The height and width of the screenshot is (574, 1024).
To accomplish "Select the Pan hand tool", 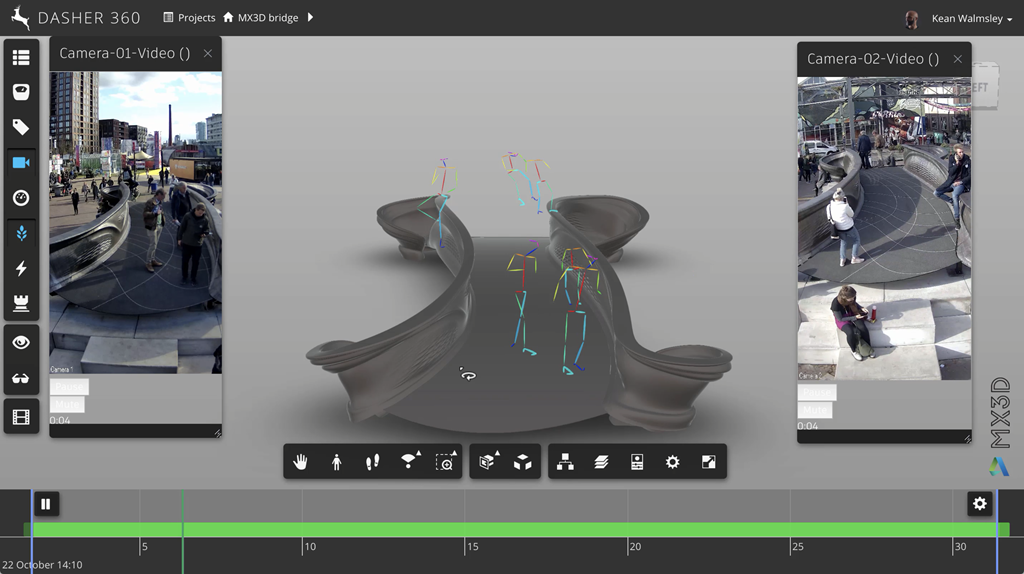I will 301,462.
